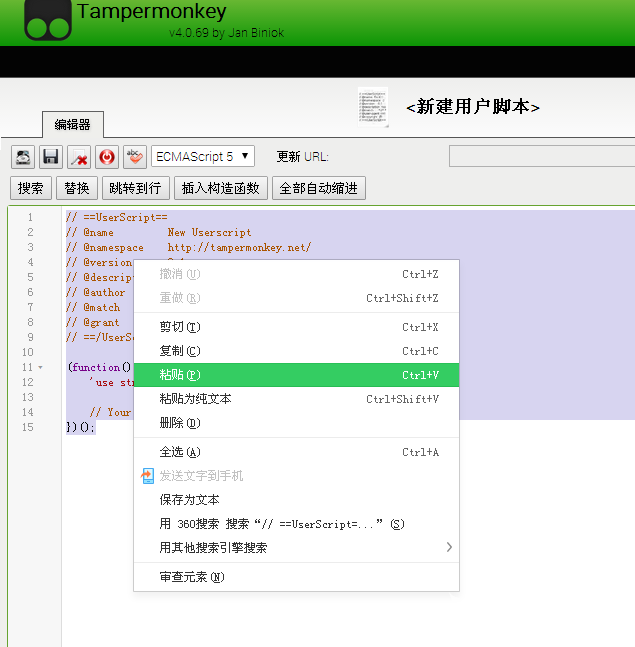Click the "// @author" text on line 6
This screenshot has width=635, height=647.
[96, 293]
